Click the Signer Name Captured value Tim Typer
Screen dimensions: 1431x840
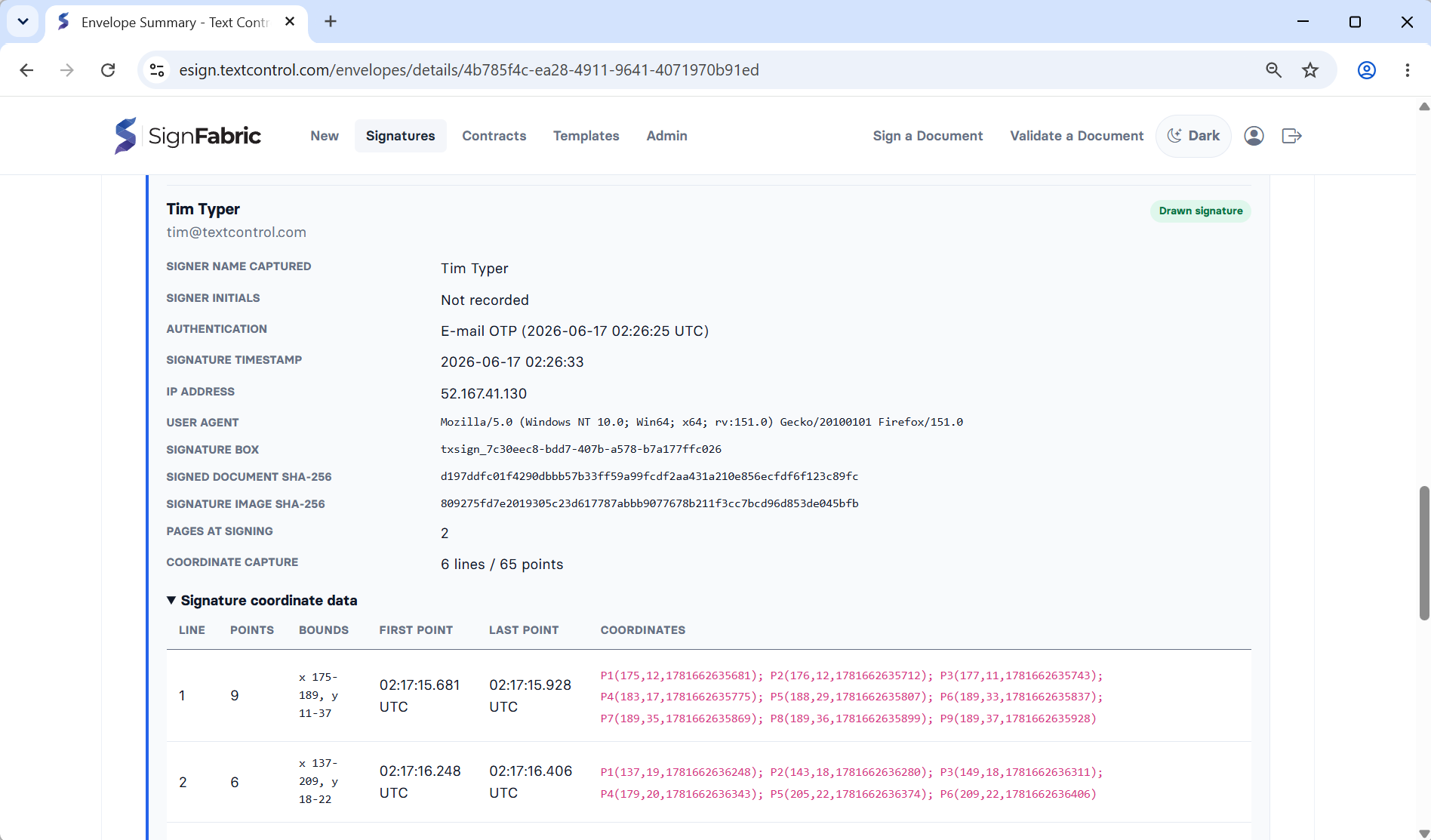[x=475, y=269]
